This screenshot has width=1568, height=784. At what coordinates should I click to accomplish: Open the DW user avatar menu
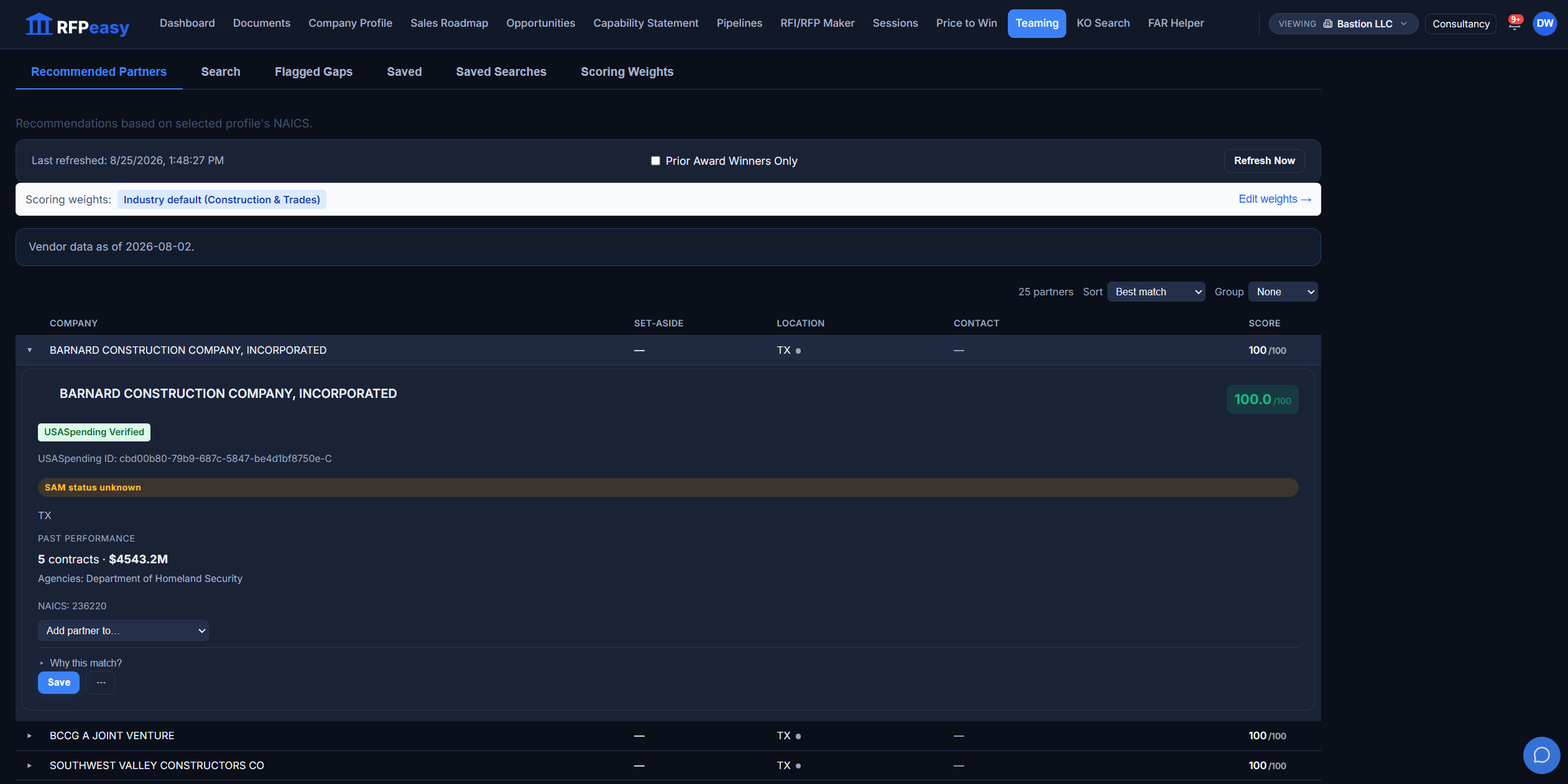[1544, 24]
